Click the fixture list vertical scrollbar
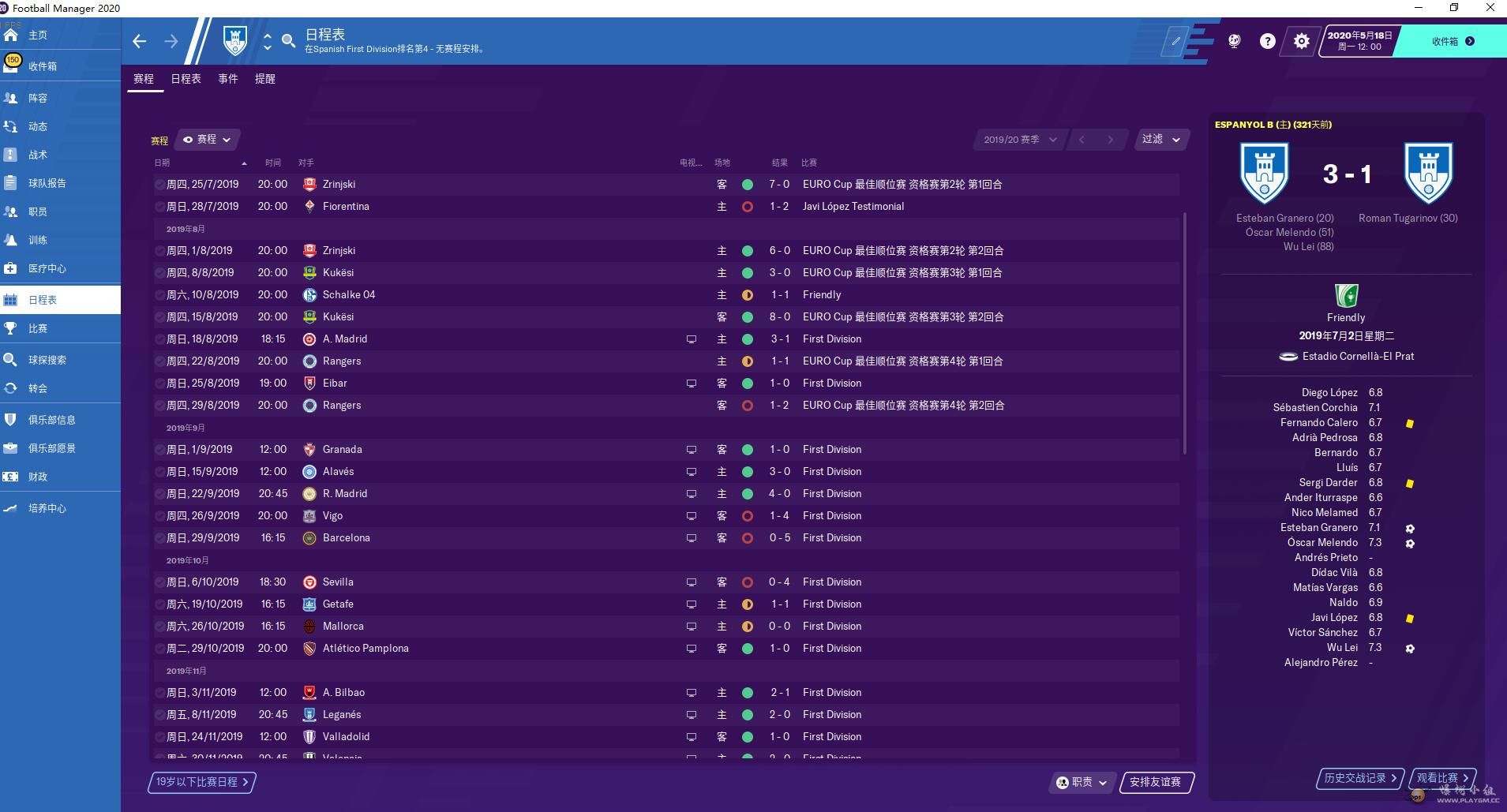 1184,333
